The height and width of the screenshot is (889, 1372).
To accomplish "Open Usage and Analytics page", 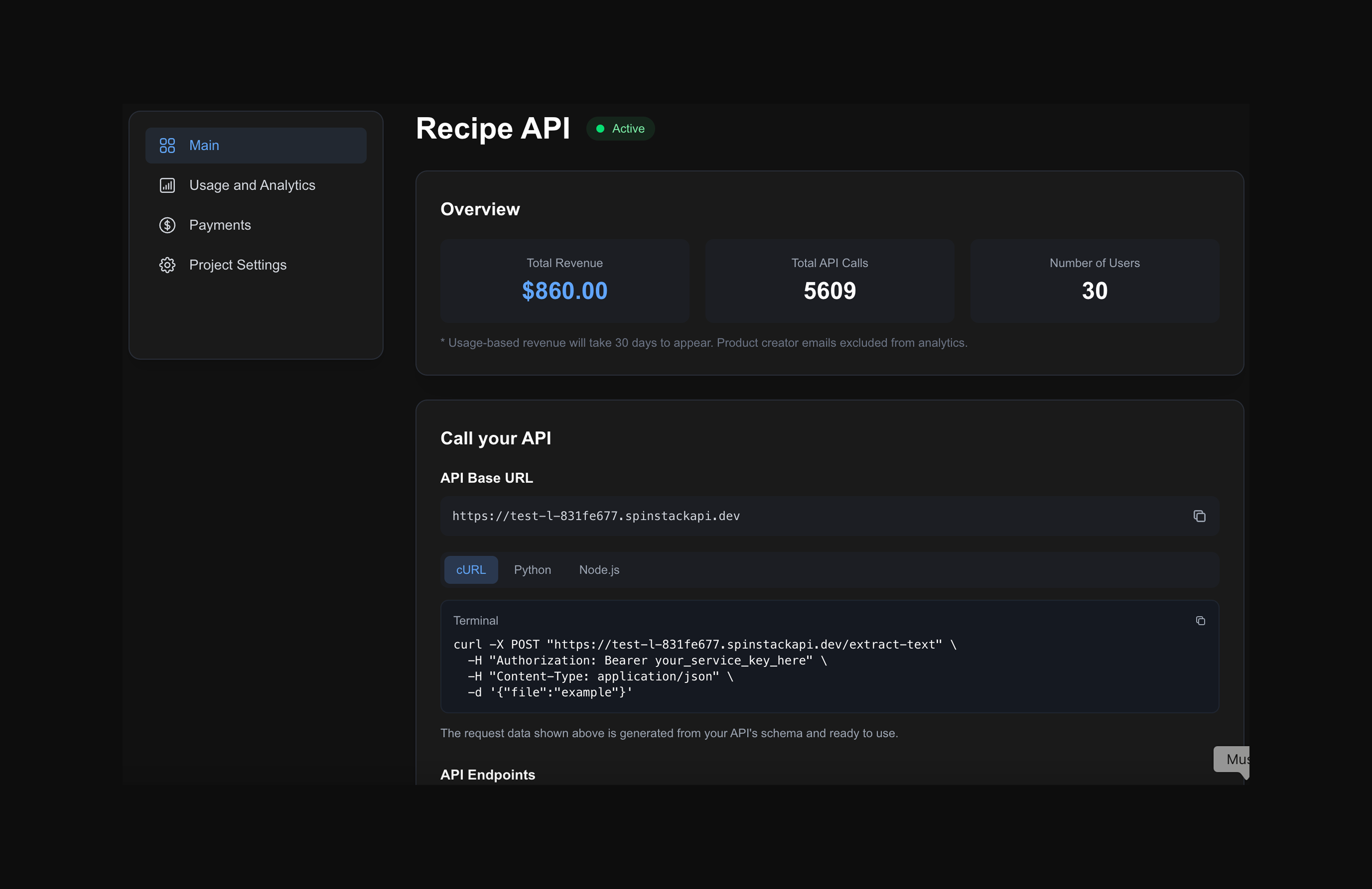I will point(256,185).
